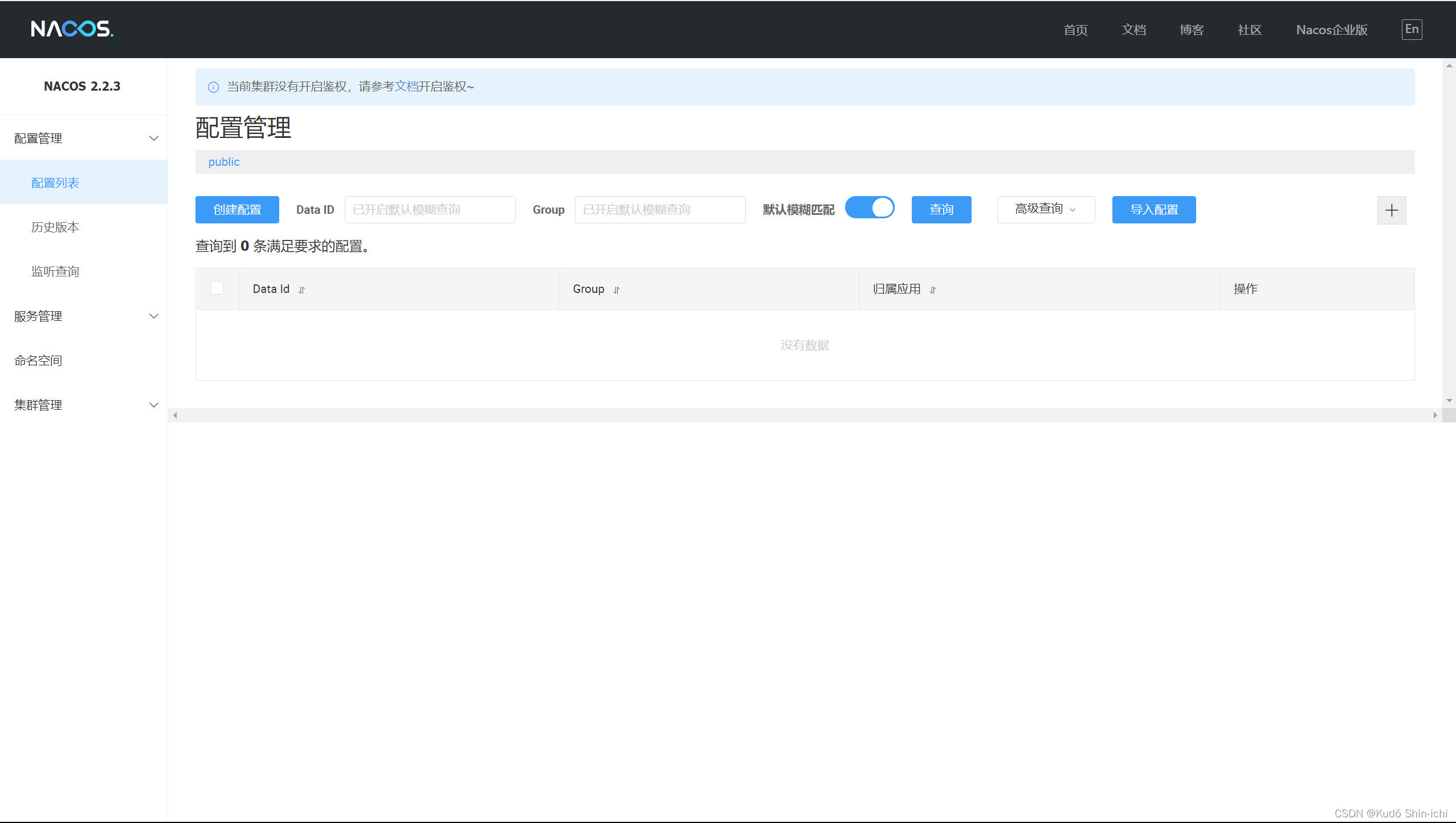The width and height of the screenshot is (1456, 823).
Task: Sort table by Data Id column
Action: [301, 290]
